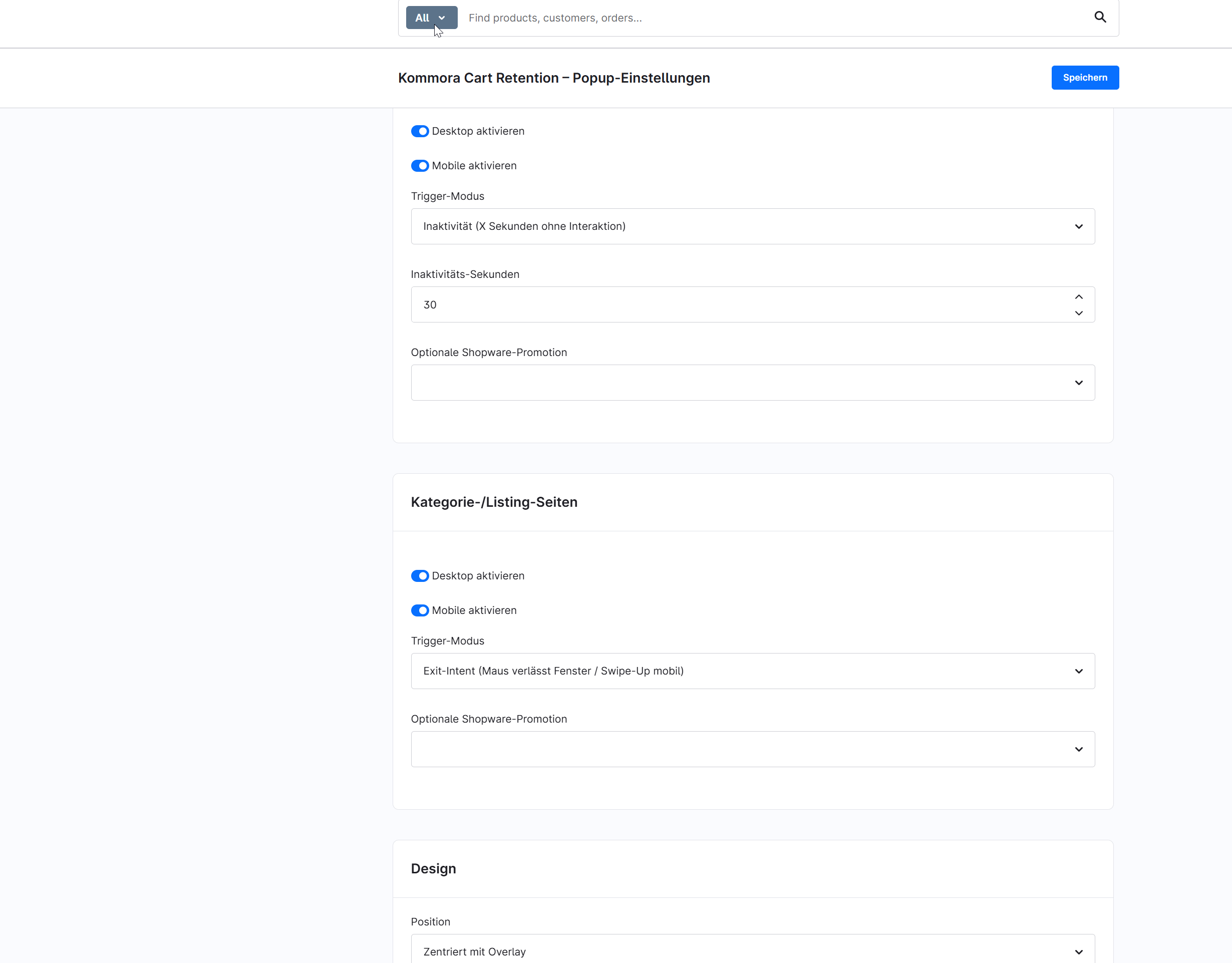The height and width of the screenshot is (963, 1232).
Task: Decrease Inaktivitäts-Sekunden with the down arrow
Action: coord(1079,313)
